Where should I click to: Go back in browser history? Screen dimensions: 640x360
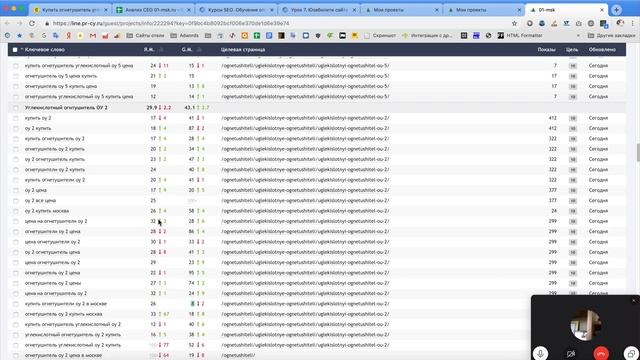pos(7,23)
